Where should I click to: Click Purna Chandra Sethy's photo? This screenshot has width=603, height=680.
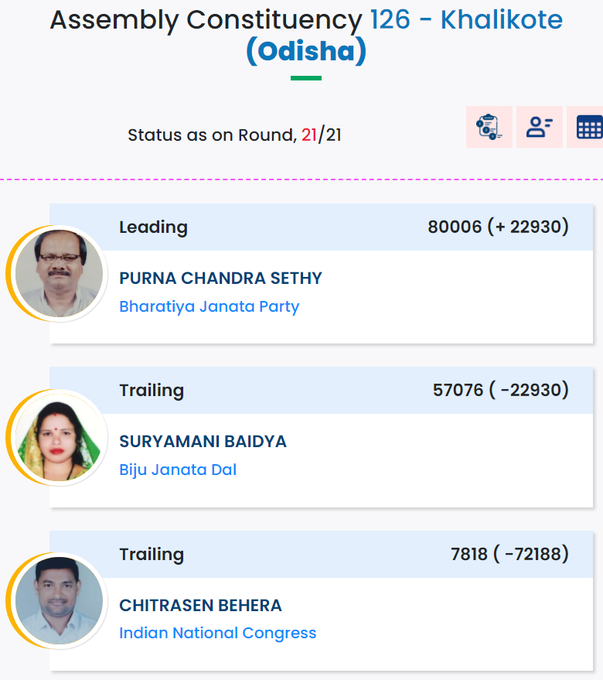pyautogui.click(x=59, y=273)
